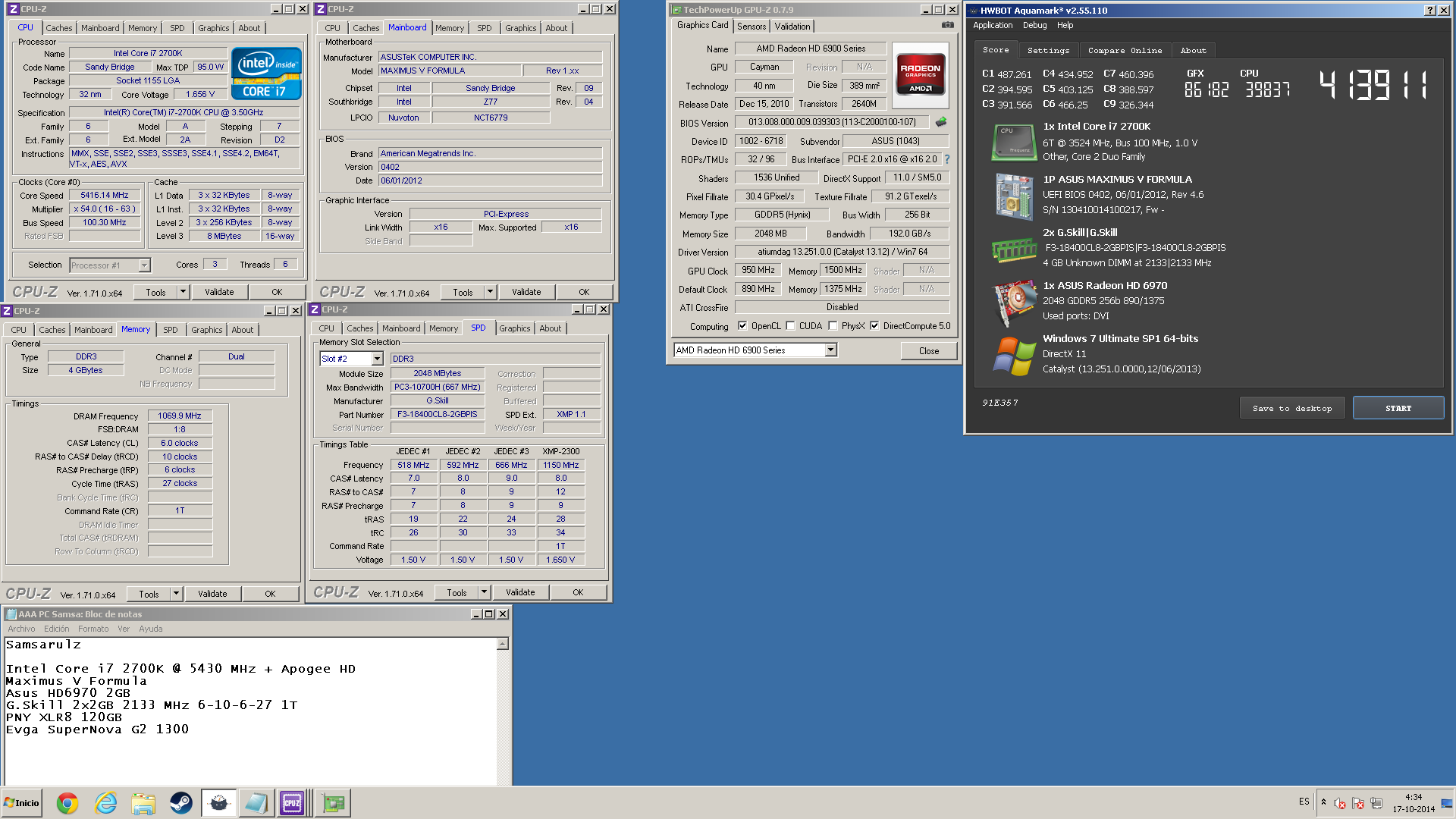
Task: Open the Formato menu in Notepad
Action: (93, 629)
